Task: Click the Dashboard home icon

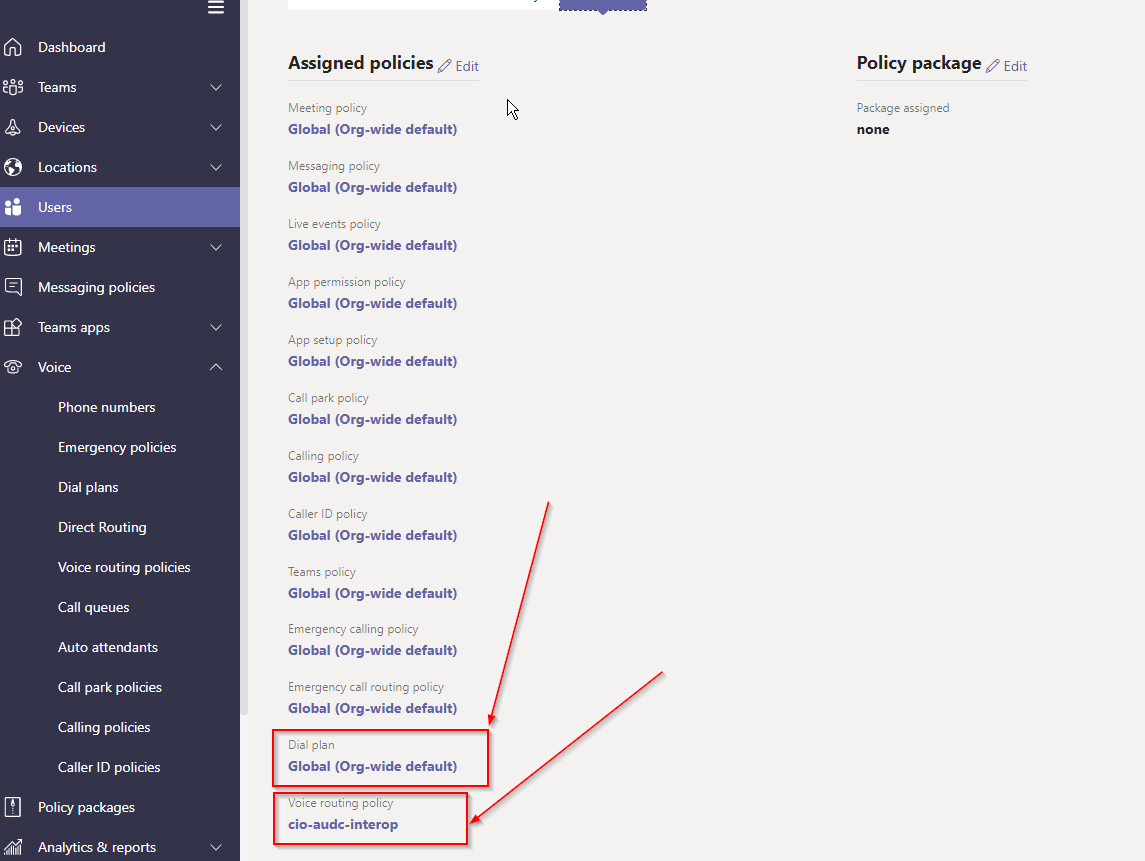Action: coord(12,47)
